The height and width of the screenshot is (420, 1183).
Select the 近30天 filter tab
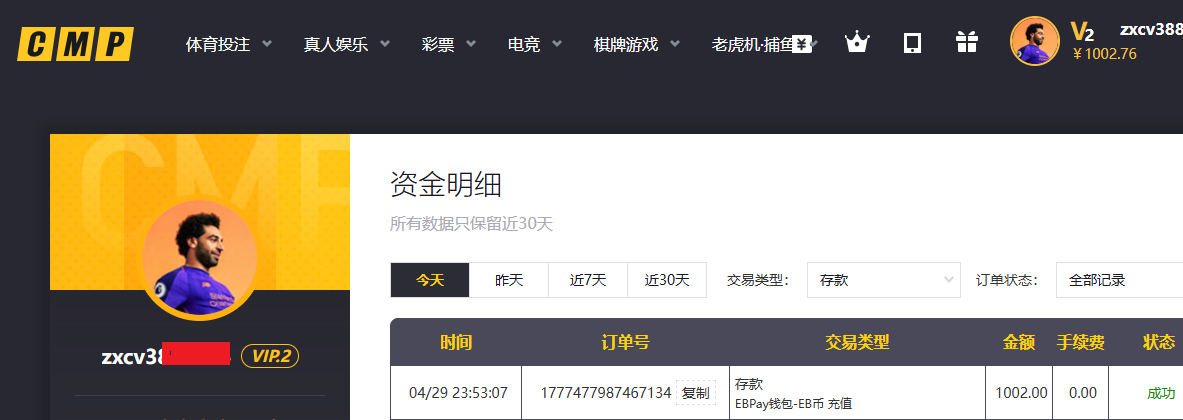pyautogui.click(x=667, y=281)
